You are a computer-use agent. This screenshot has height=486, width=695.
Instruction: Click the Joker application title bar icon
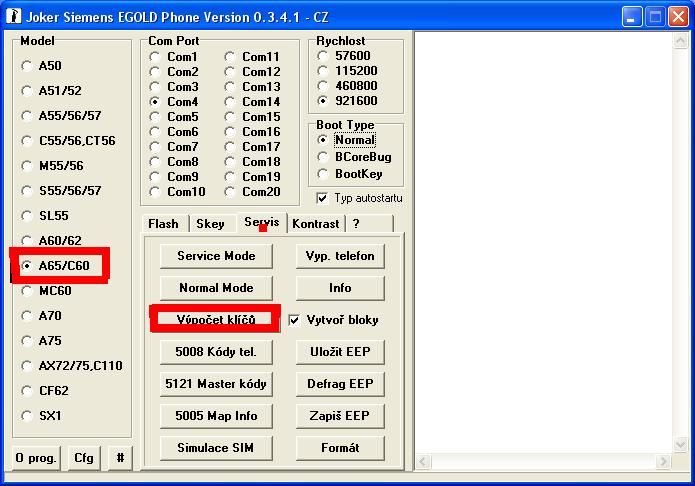(x=14, y=16)
